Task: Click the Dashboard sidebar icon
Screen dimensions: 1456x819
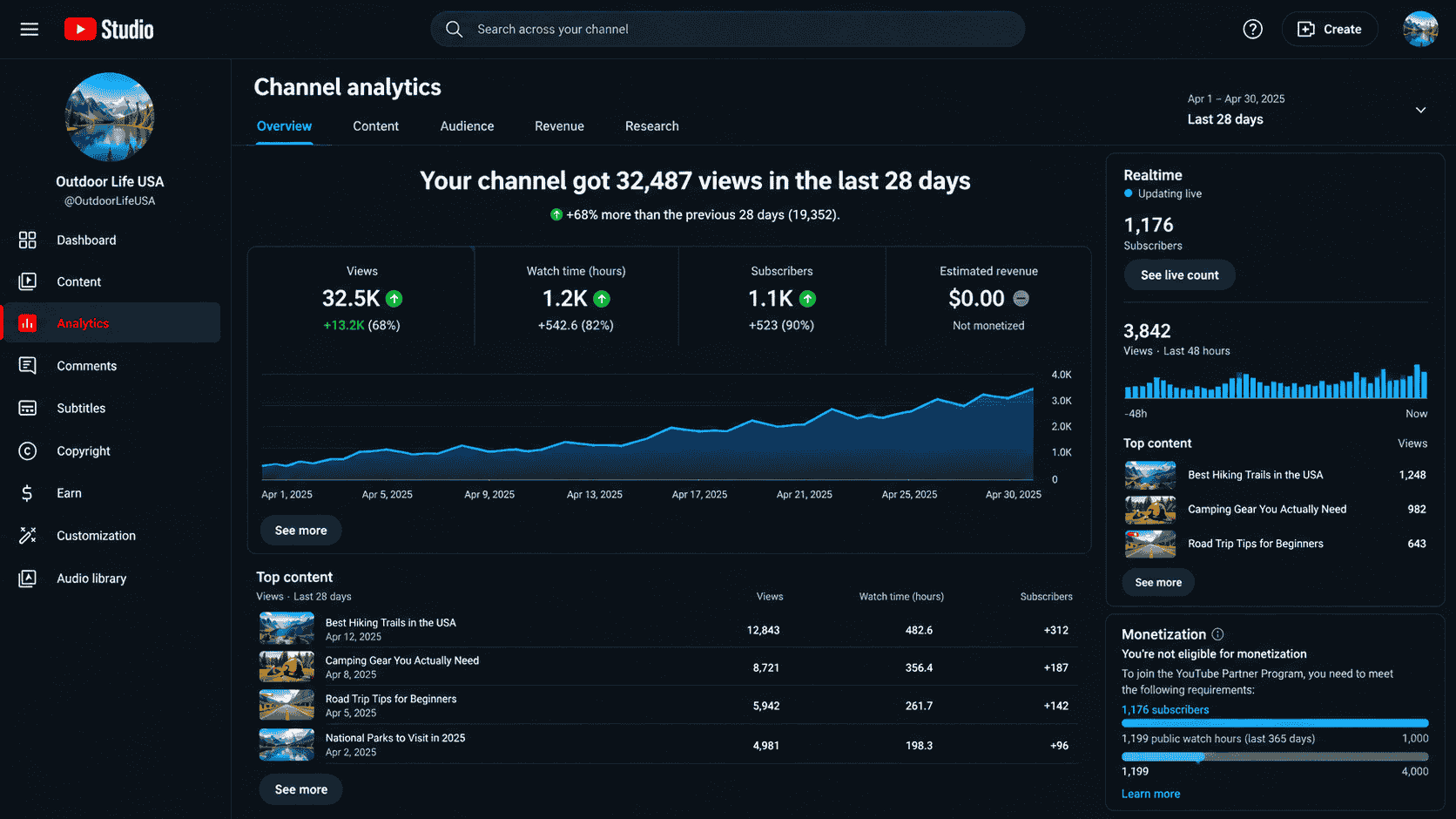Action: pyautogui.click(x=28, y=240)
